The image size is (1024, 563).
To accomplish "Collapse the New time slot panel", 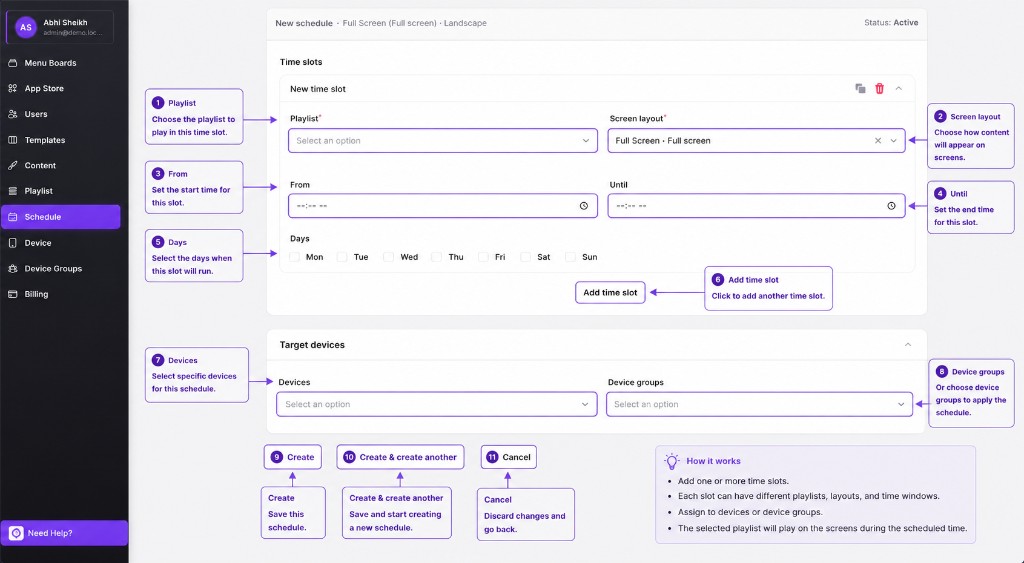I will (x=899, y=88).
